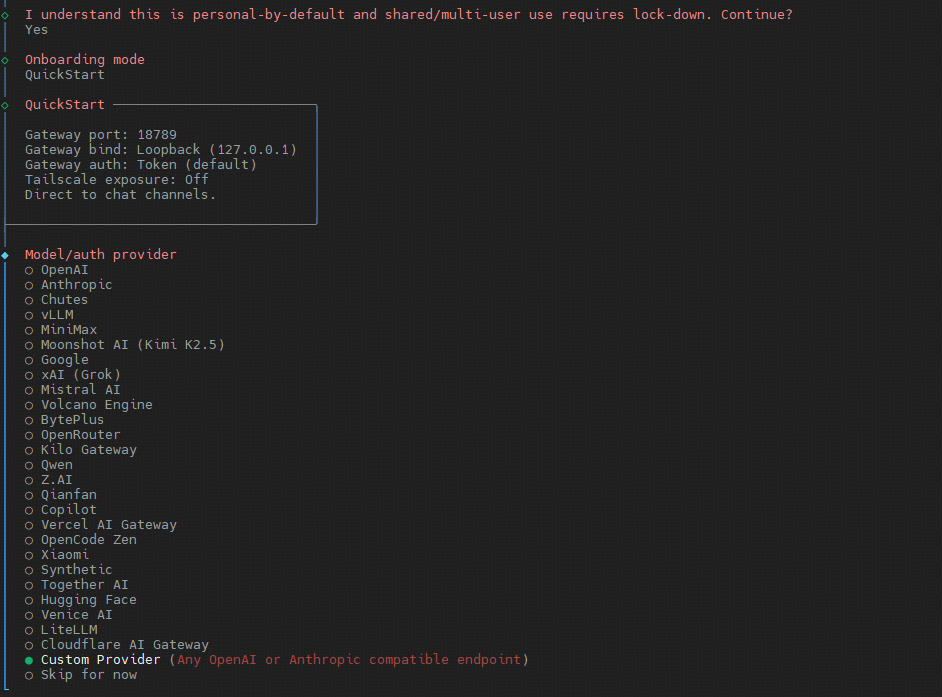Image resolution: width=942 pixels, height=697 pixels.
Task: Choose Anthropic as model provider
Action: coord(76,285)
